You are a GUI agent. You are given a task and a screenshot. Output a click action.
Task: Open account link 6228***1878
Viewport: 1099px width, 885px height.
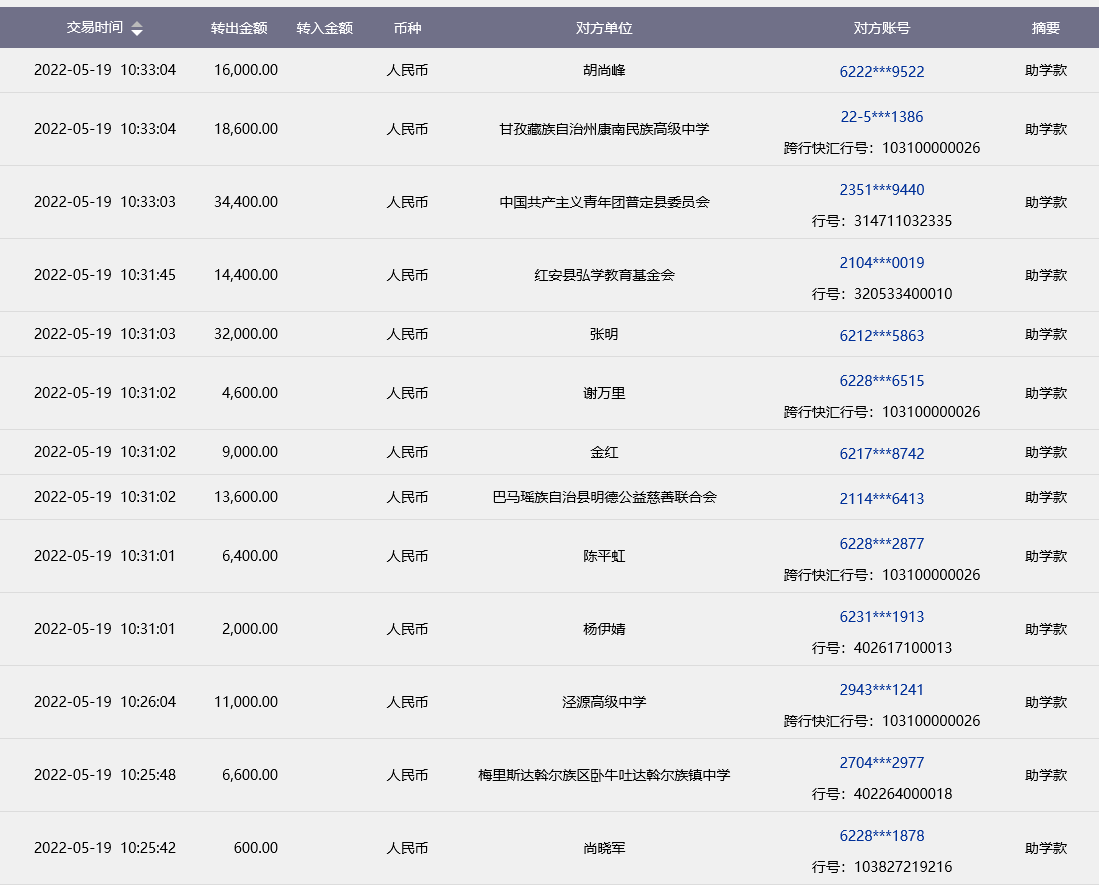pyautogui.click(x=881, y=836)
